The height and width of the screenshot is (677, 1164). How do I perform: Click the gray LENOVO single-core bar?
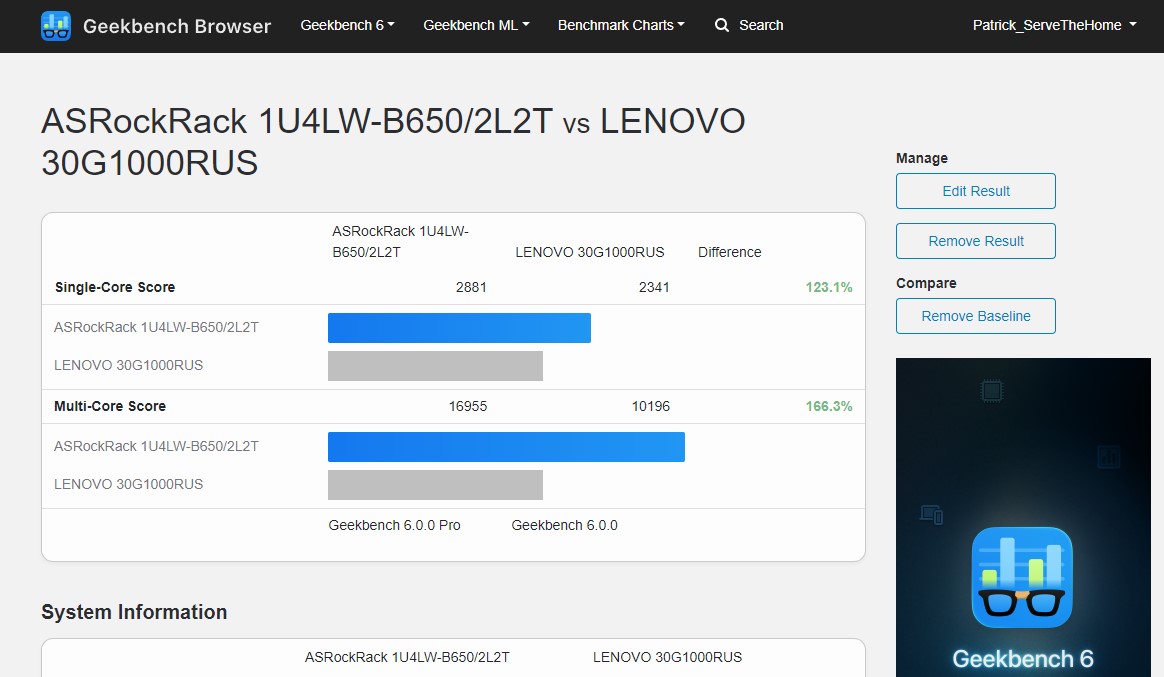435,366
